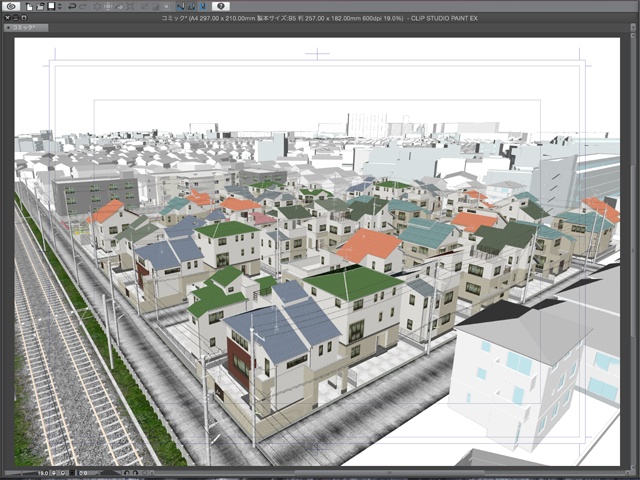
Task: Rotate canvas left icon in status bar
Action: coord(127,473)
